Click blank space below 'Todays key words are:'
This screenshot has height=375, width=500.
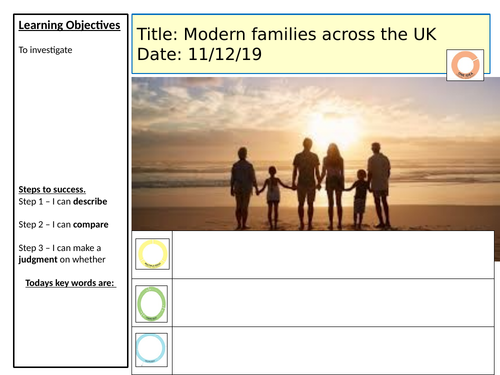pyautogui.click(x=70, y=327)
